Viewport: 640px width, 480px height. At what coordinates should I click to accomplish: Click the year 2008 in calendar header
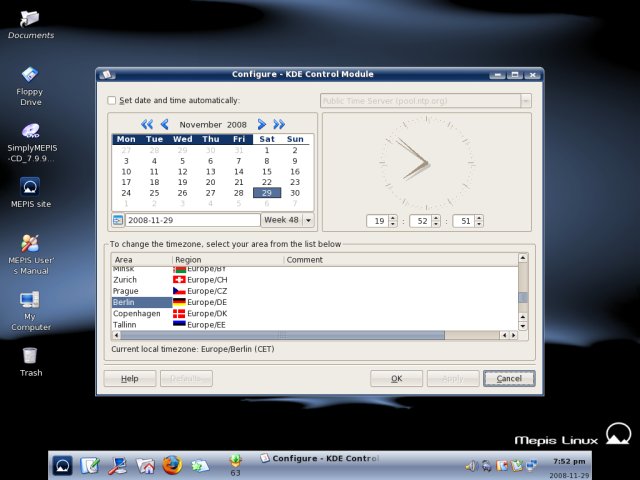coord(237,124)
